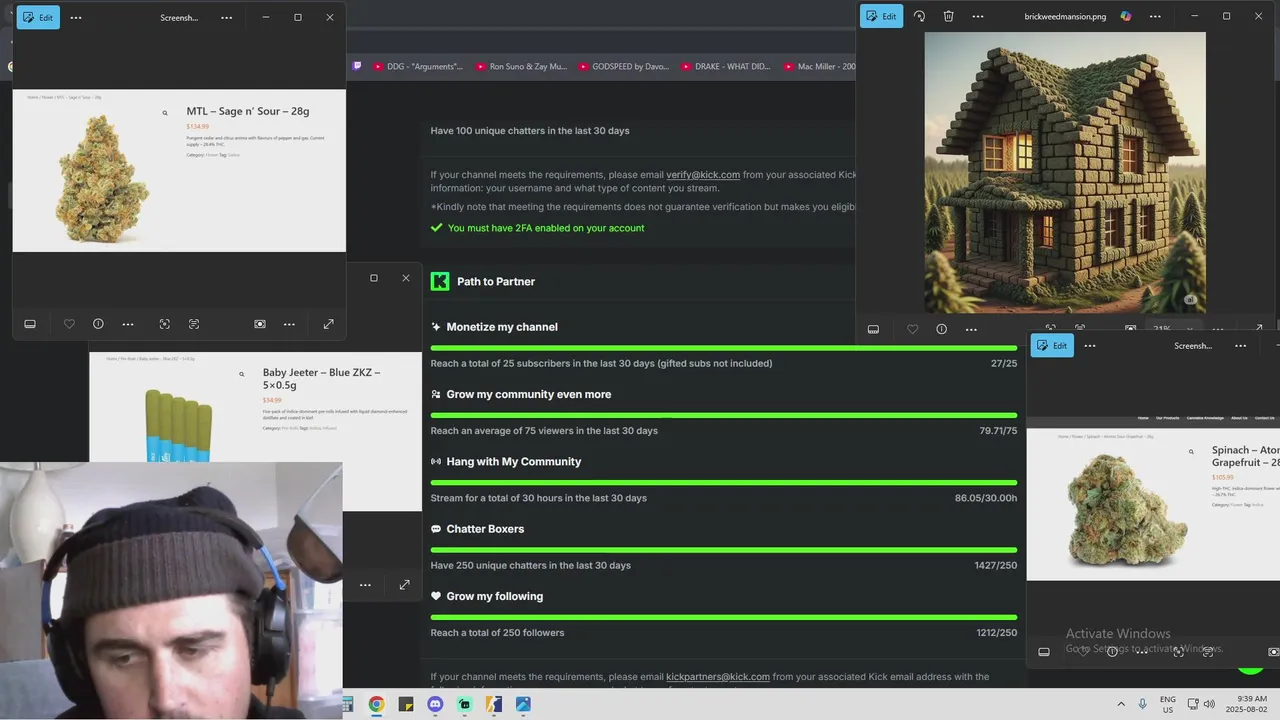Click the kickpartners@kick.com email link

pyautogui.click(x=718, y=677)
